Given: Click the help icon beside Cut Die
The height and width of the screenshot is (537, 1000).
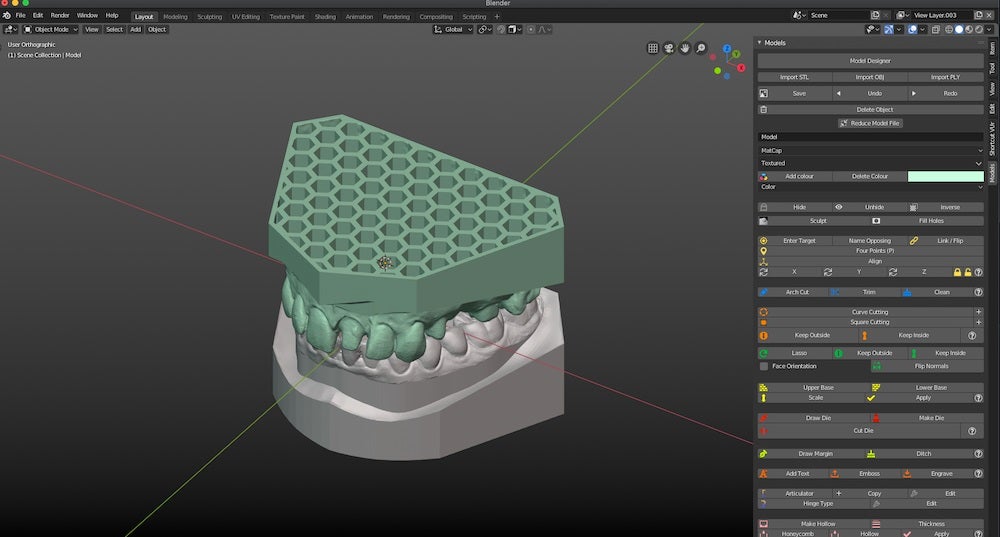Looking at the screenshot, I should [973, 430].
